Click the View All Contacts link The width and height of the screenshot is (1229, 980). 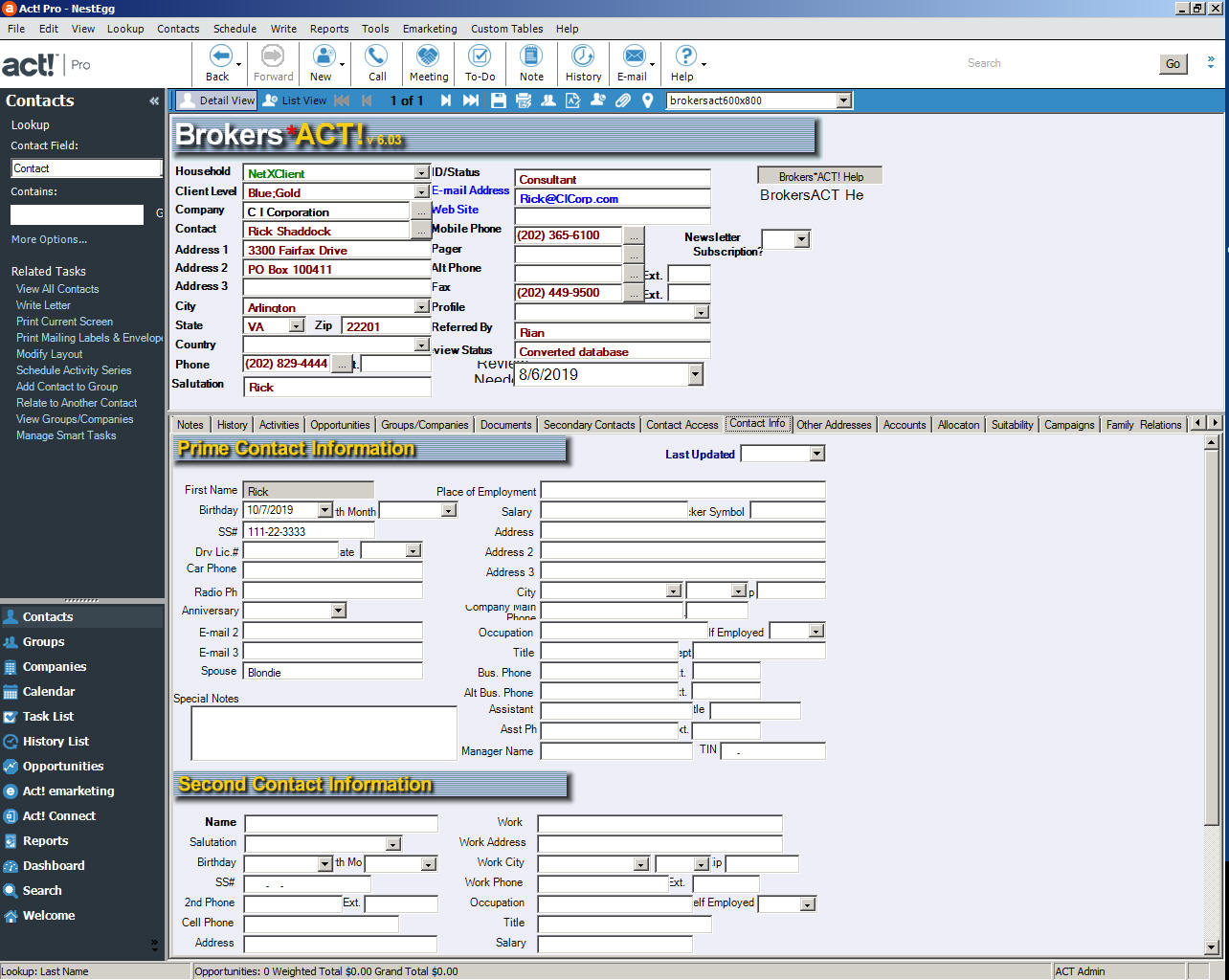(57, 289)
